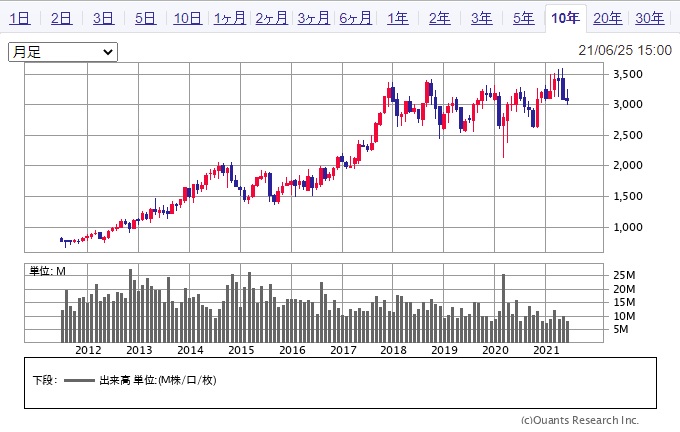Click the 1,500 price axis label
Image resolution: width=680 pixels, height=432 pixels.
pos(628,196)
